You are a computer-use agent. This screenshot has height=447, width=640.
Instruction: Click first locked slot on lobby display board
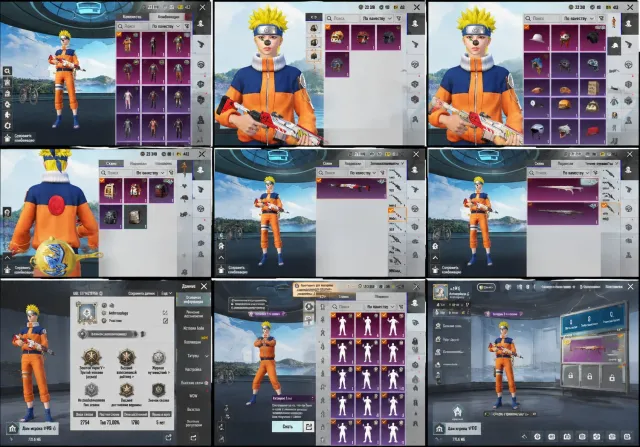(x=571, y=376)
